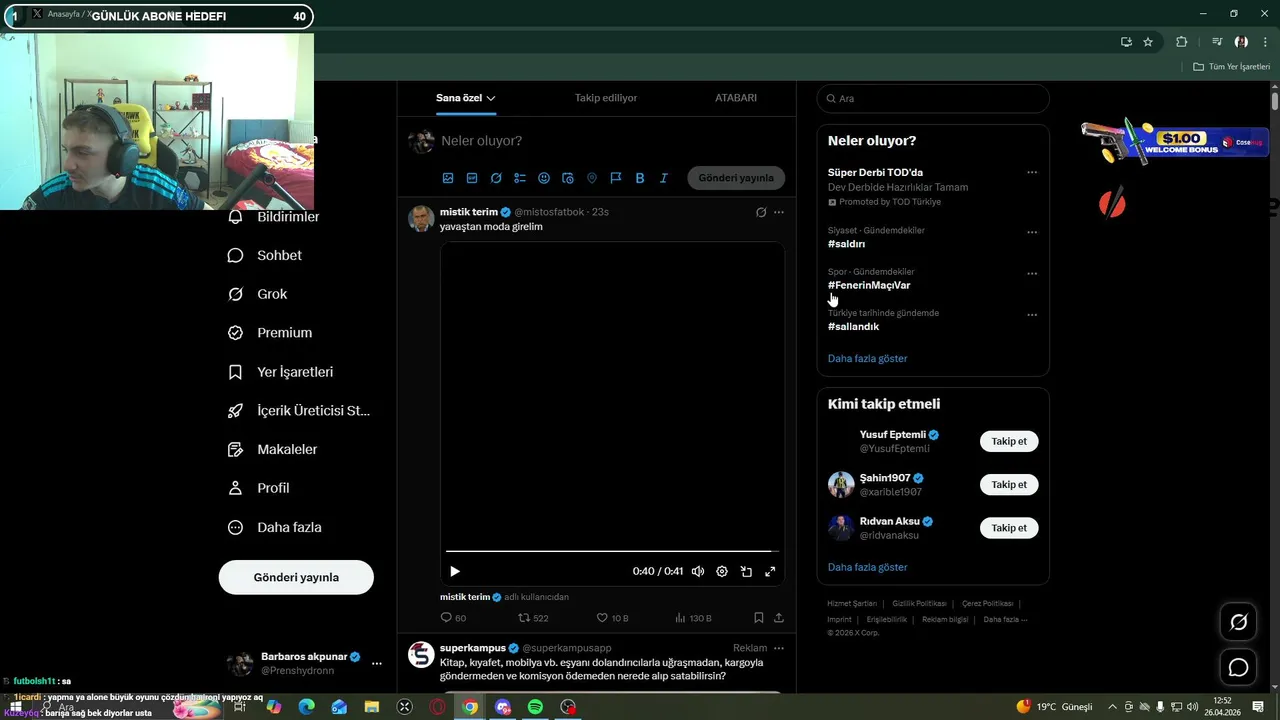Play the video in mistik terim post

coord(455,571)
